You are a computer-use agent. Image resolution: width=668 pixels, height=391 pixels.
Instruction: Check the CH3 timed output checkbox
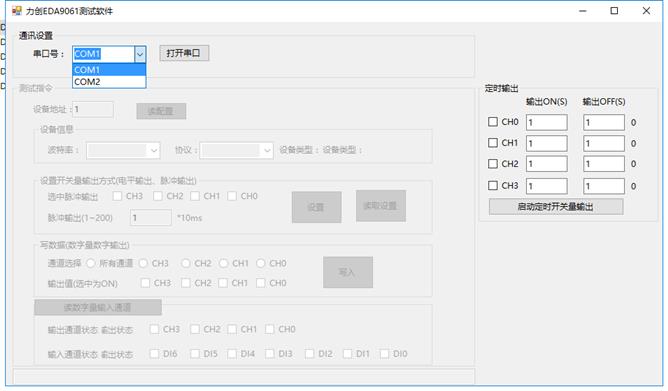(x=492, y=185)
